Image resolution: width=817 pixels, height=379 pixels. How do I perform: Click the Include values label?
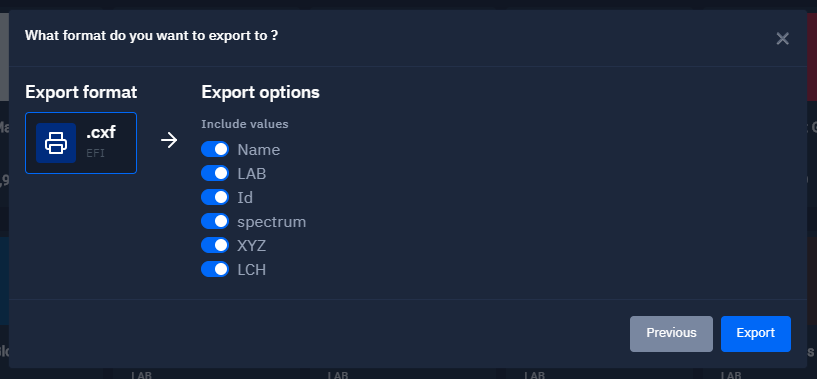coord(244,124)
